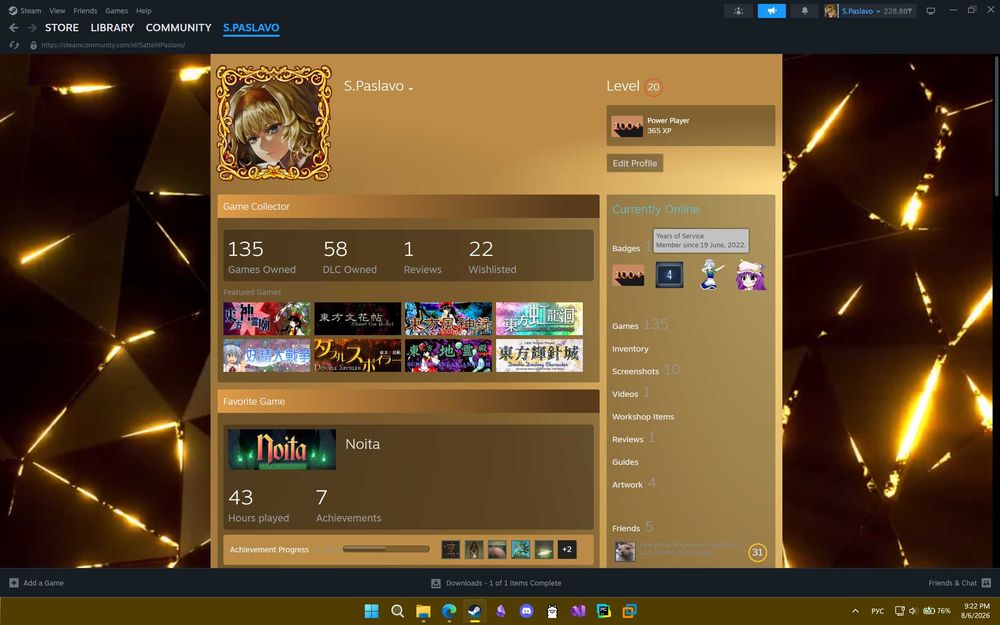
Task: Open the Noita game banner
Action: (281, 450)
